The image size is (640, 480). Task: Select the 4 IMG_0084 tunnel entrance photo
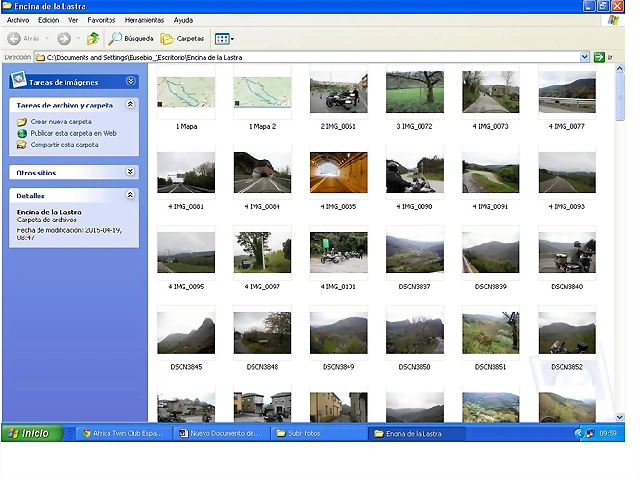click(262, 173)
